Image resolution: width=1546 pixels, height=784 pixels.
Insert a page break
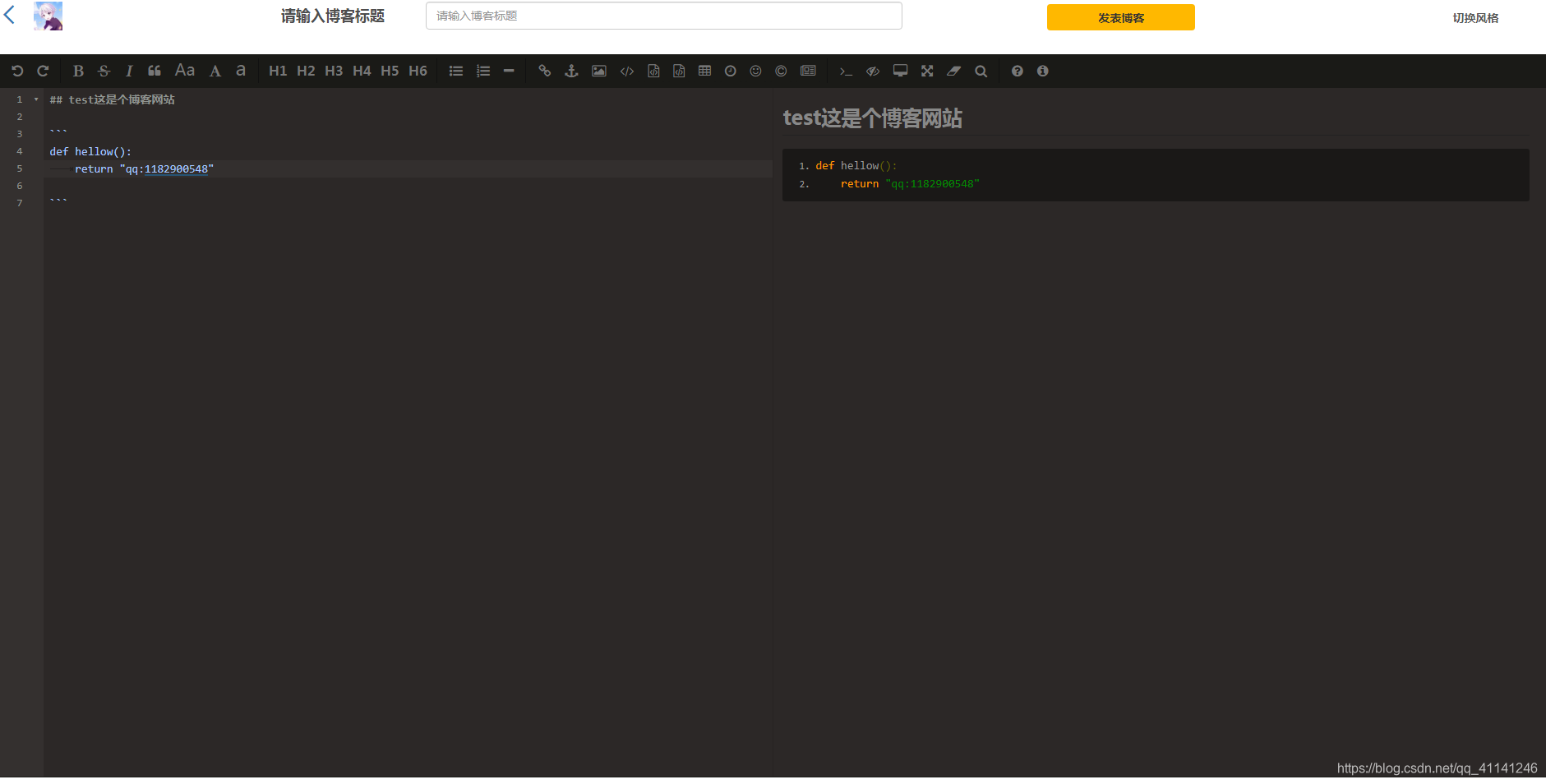(x=808, y=71)
